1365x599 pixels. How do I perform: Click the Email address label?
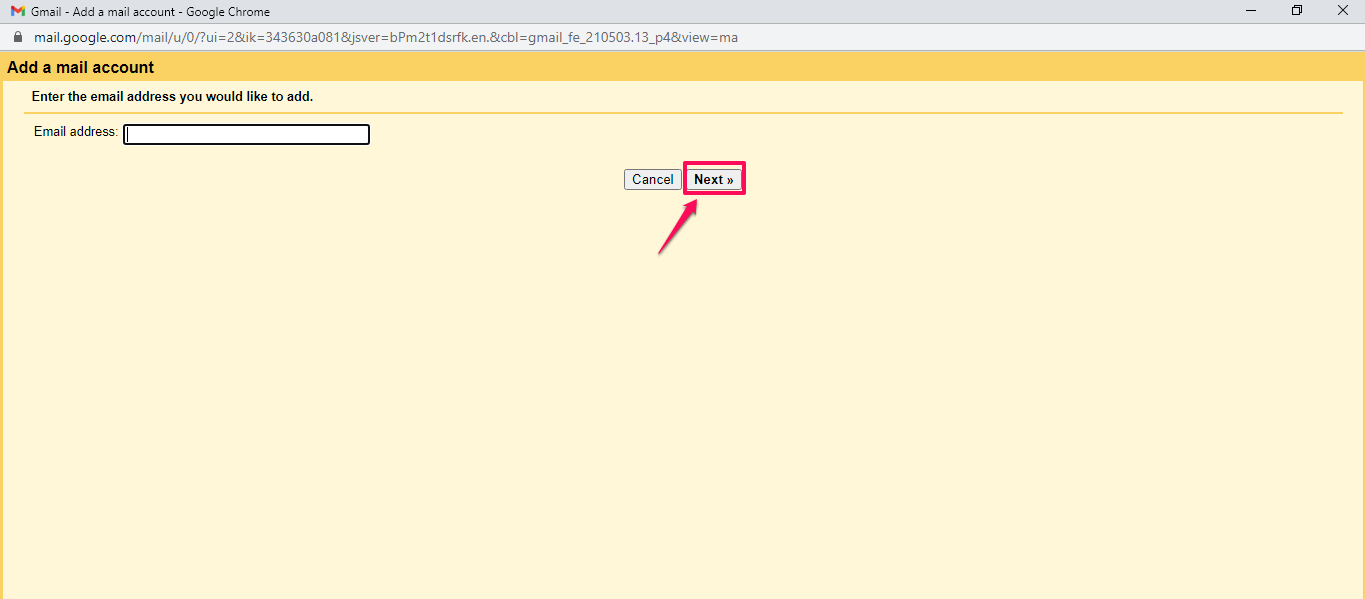tap(74, 131)
